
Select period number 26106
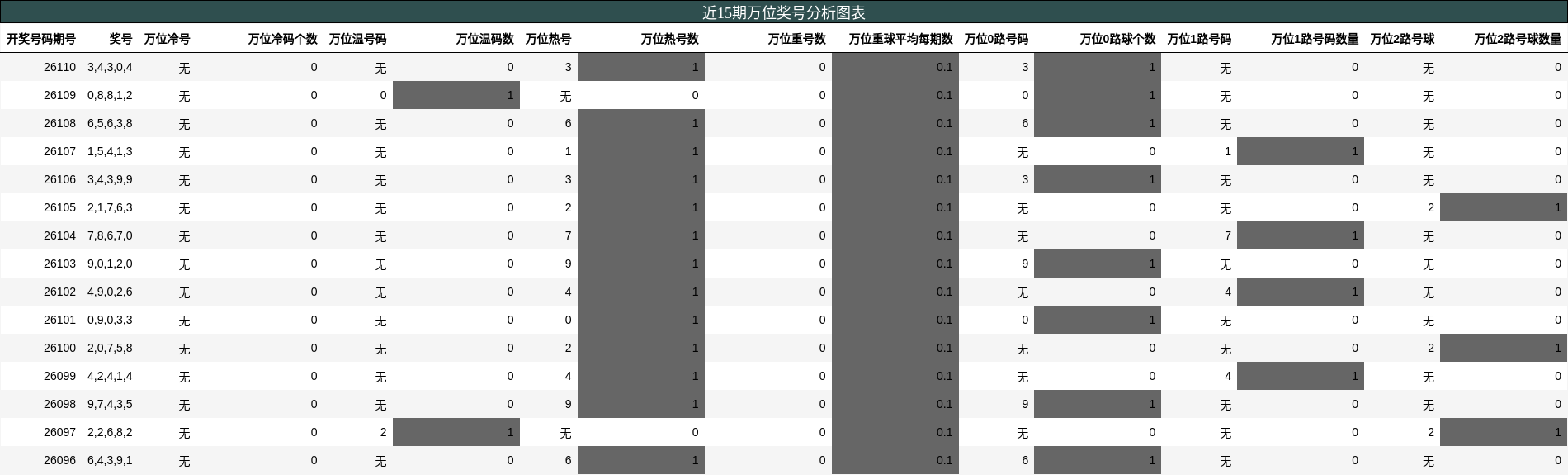pyautogui.click(x=59, y=179)
